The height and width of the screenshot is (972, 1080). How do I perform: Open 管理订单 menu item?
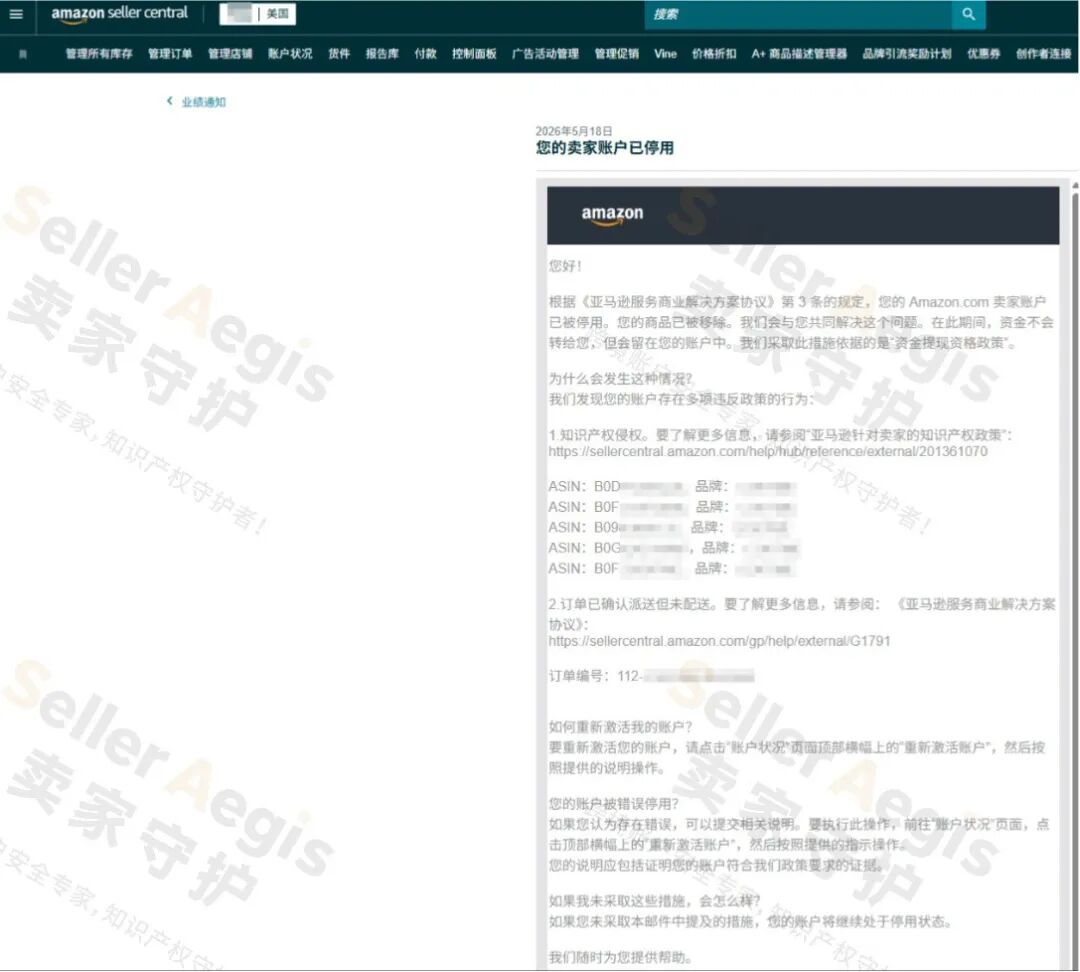170,54
